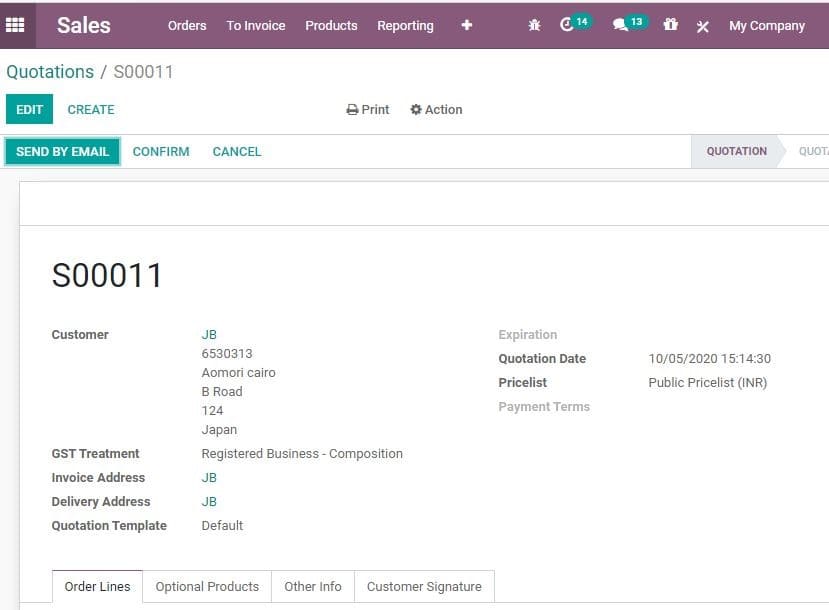829x610 pixels.
Task: Open the tools/support icon in top bar
Action: coord(702,26)
